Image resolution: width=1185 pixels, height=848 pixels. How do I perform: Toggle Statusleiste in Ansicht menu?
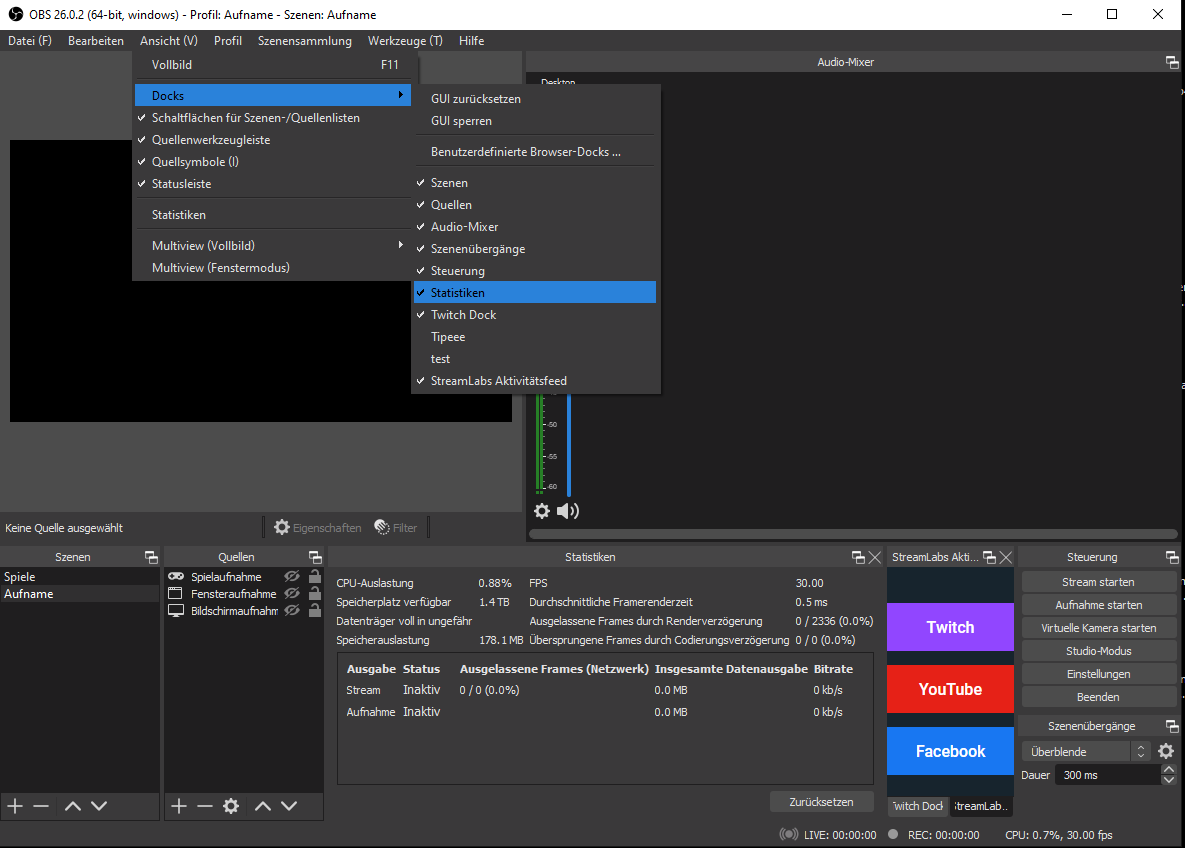point(181,184)
